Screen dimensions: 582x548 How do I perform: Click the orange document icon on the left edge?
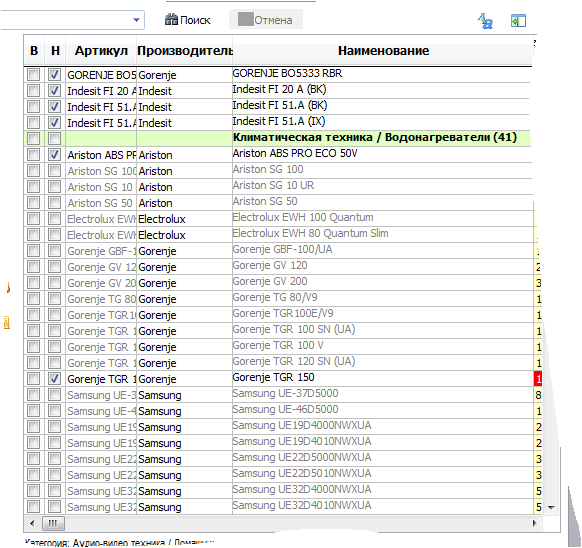click(7, 323)
